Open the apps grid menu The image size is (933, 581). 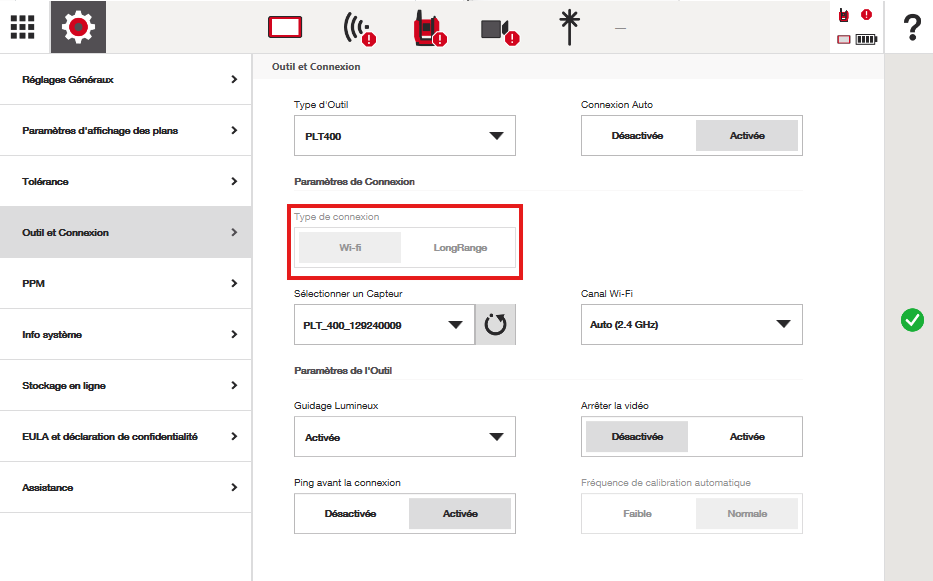[x=23, y=27]
